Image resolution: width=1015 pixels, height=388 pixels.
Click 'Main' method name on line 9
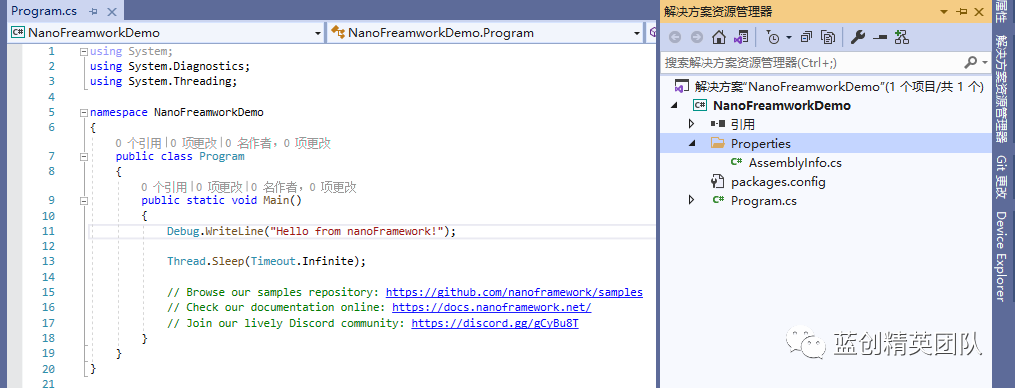tap(276, 200)
